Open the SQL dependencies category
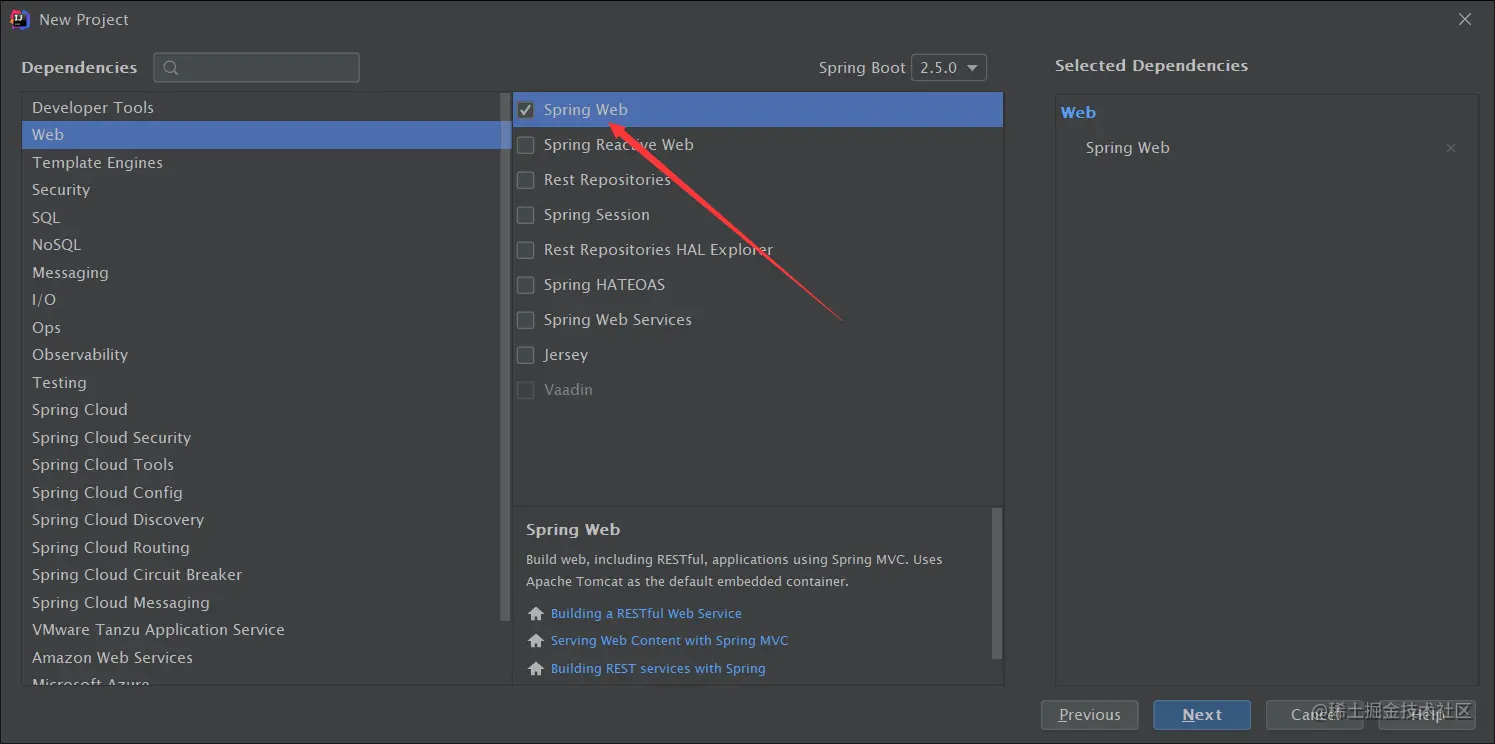The image size is (1495, 744). click(x=266, y=217)
